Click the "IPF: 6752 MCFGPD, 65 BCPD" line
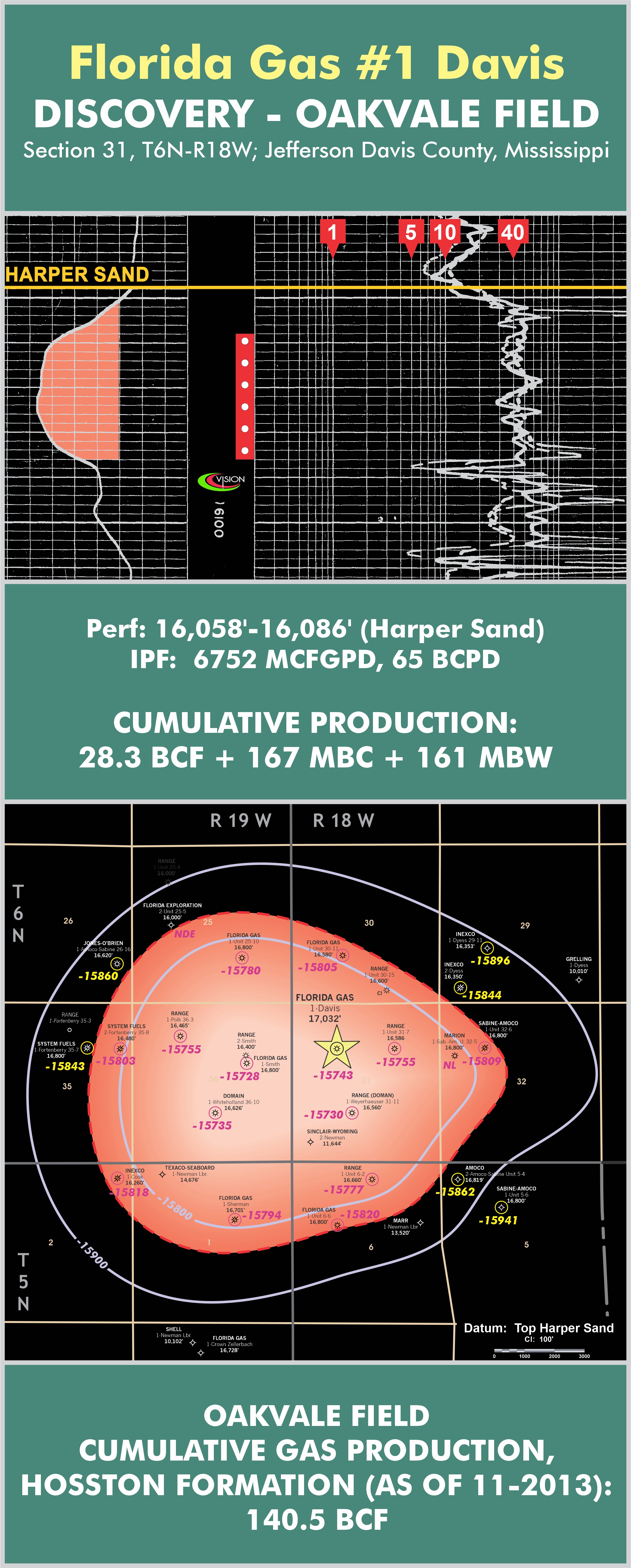This screenshot has width=631, height=1568. coord(315,659)
